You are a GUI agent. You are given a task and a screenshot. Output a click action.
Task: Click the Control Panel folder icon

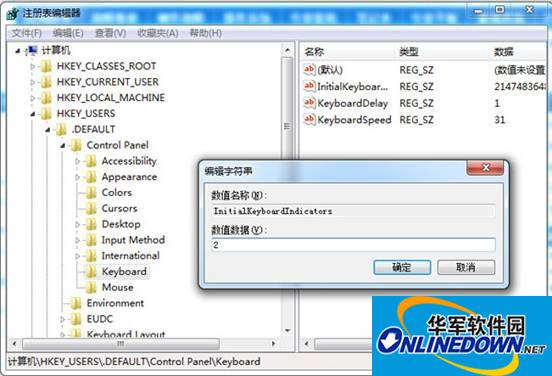coord(76,145)
